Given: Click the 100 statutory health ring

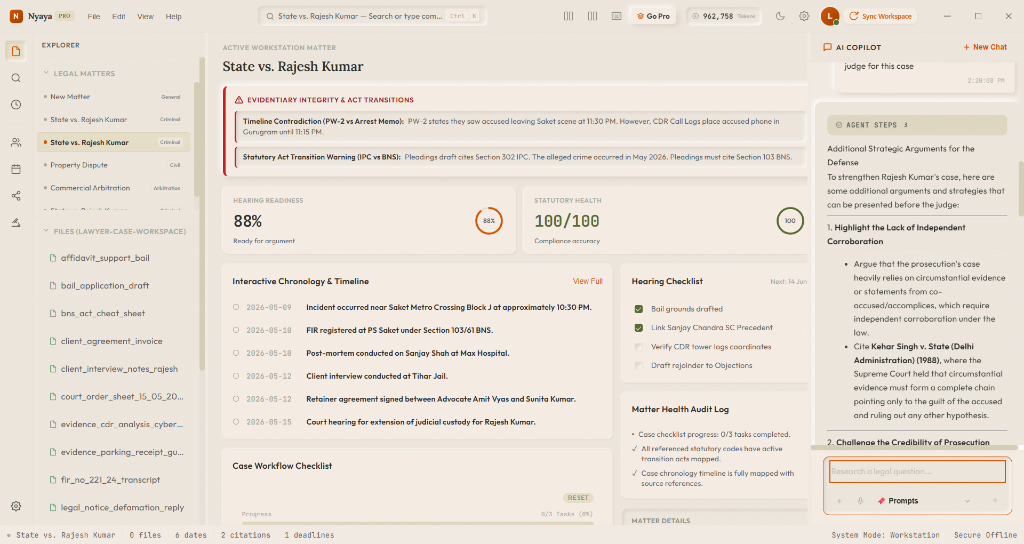Looking at the screenshot, I should pyautogui.click(x=790, y=221).
